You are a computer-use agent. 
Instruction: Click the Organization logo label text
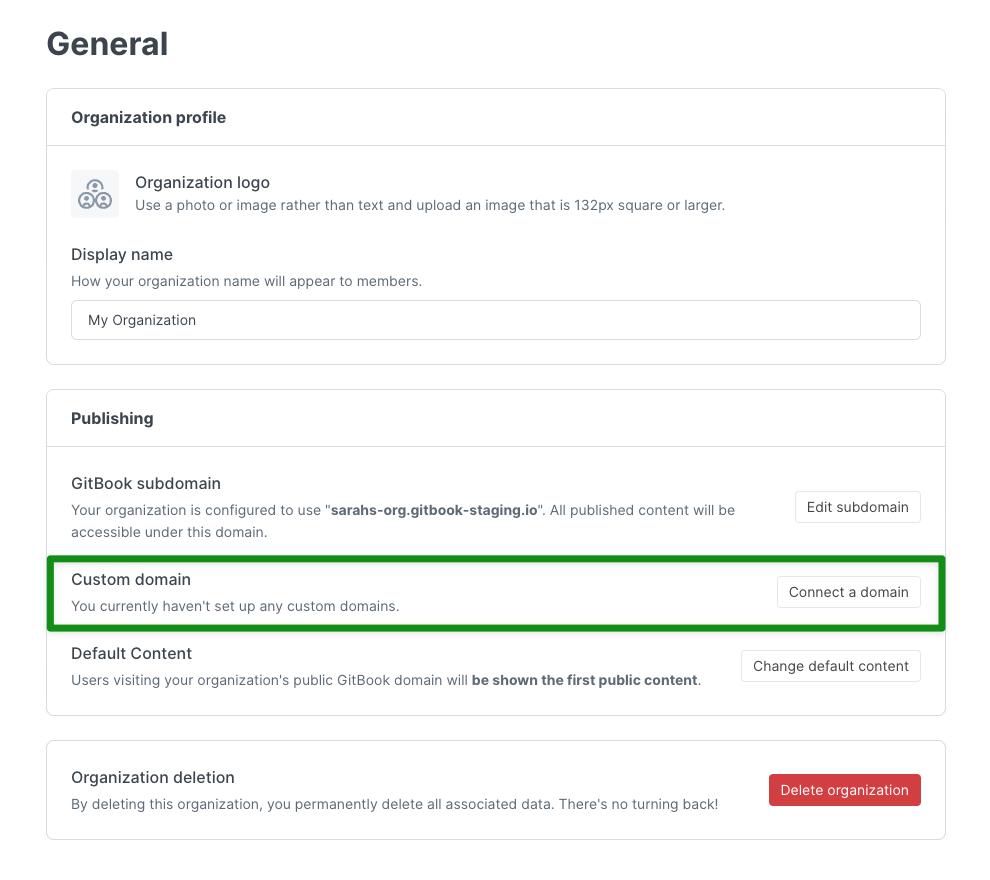202,182
